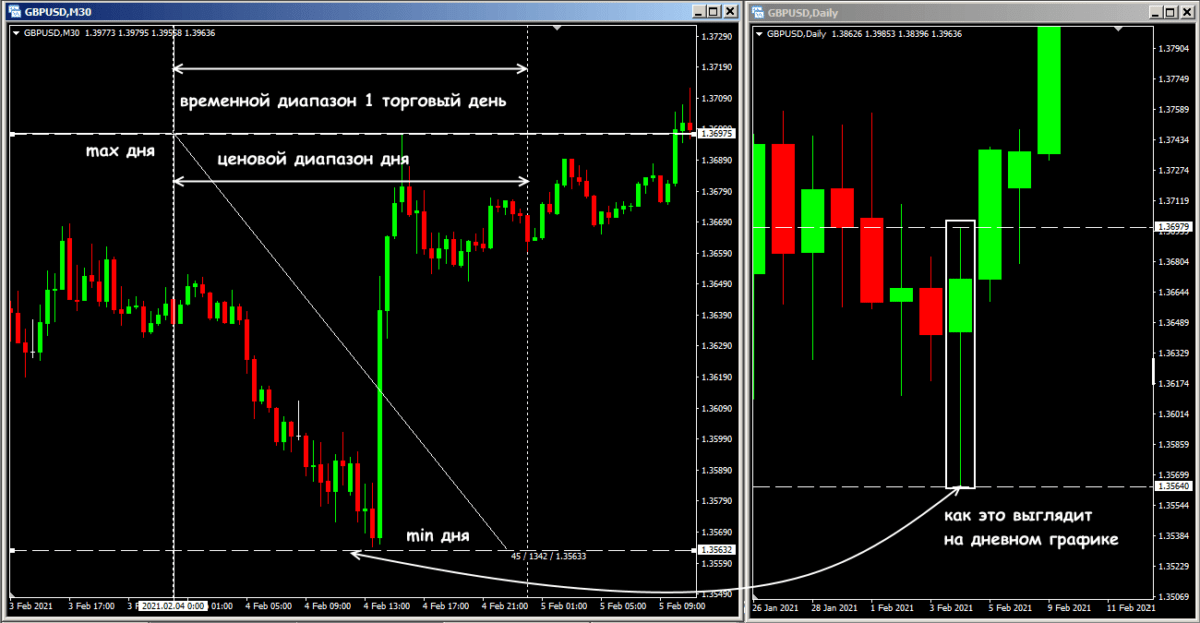The width and height of the screenshot is (1200, 623).
Task: Click the white rectangle around the daily candle
Action: tap(947, 350)
